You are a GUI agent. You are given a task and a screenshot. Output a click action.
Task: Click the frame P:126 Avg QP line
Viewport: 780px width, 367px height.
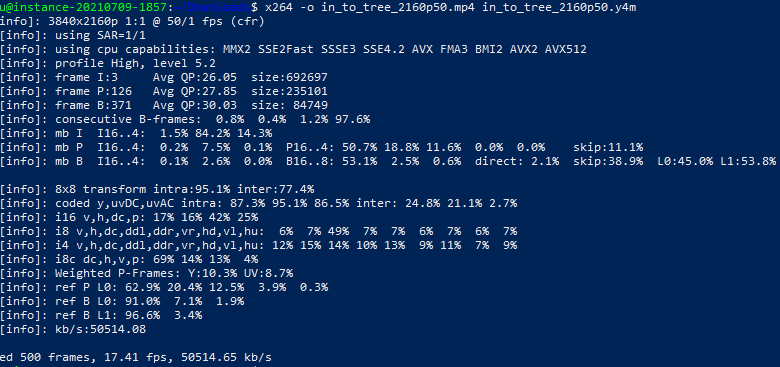click(x=164, y=91)
